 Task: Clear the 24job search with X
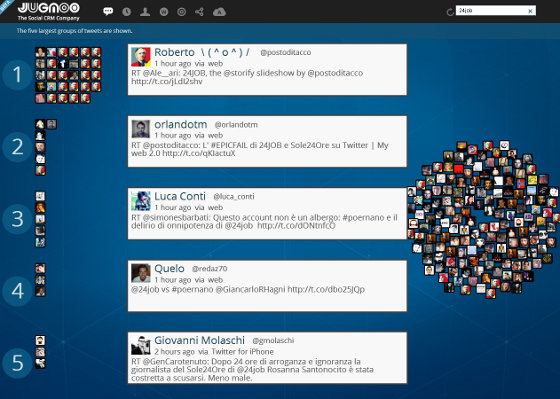[x=530, y=11]
